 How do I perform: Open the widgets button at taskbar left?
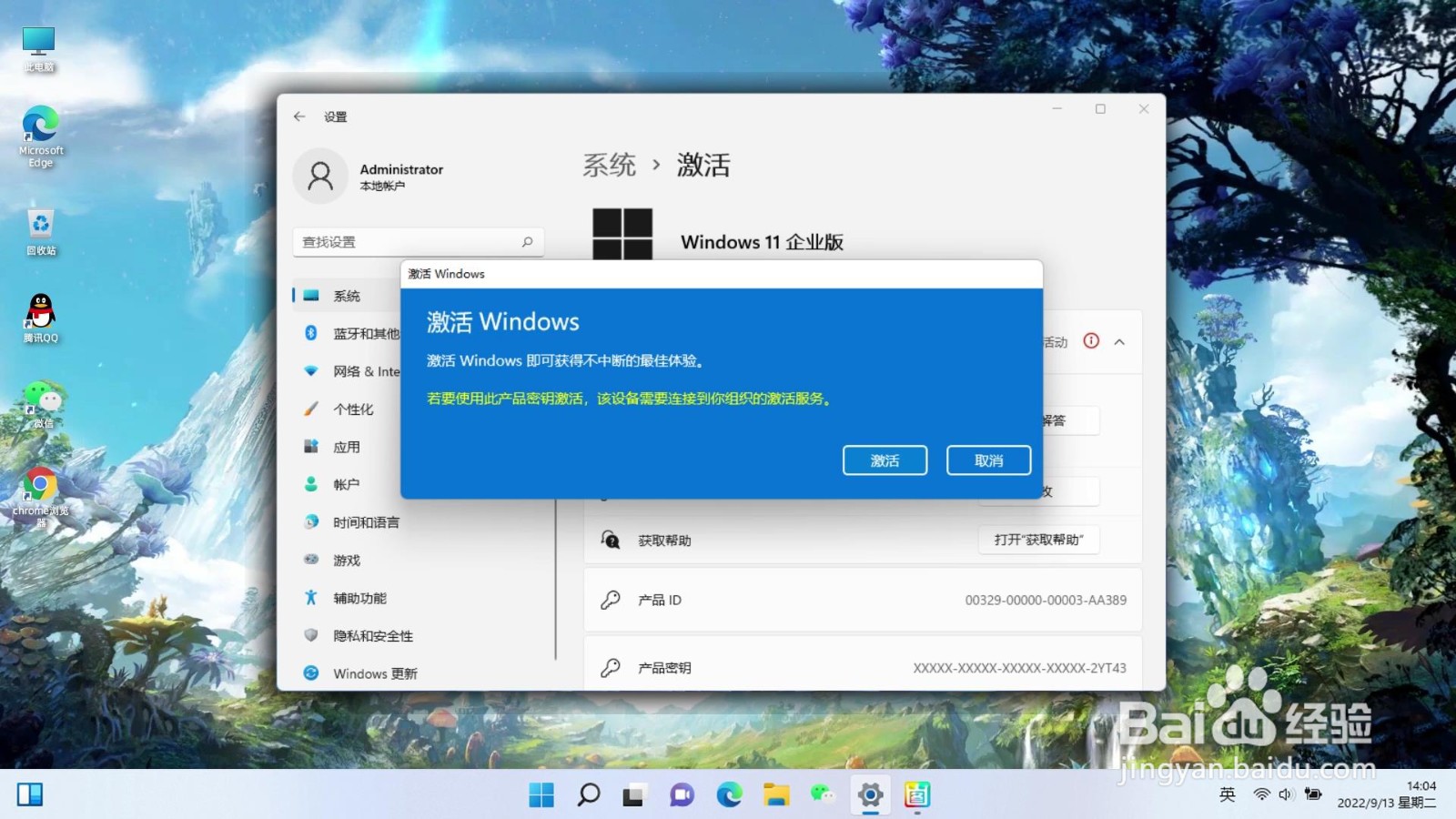pyautogui.click(x=30, y=794)
